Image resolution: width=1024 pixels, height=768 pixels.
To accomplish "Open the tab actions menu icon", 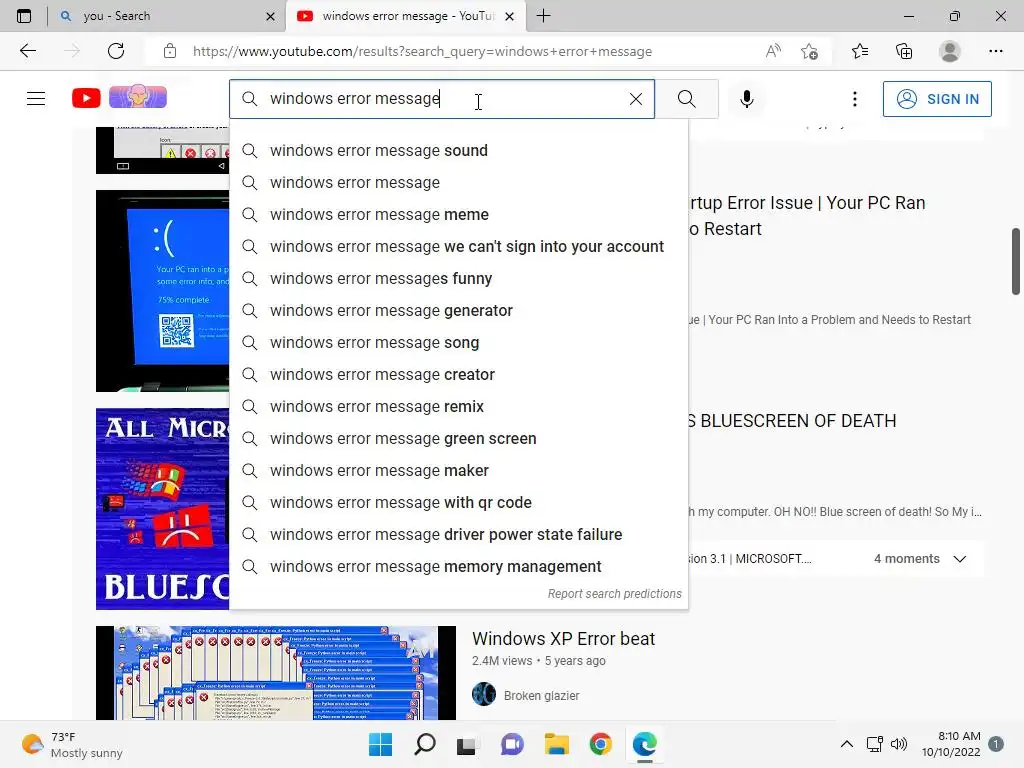I will pos(24,16).
